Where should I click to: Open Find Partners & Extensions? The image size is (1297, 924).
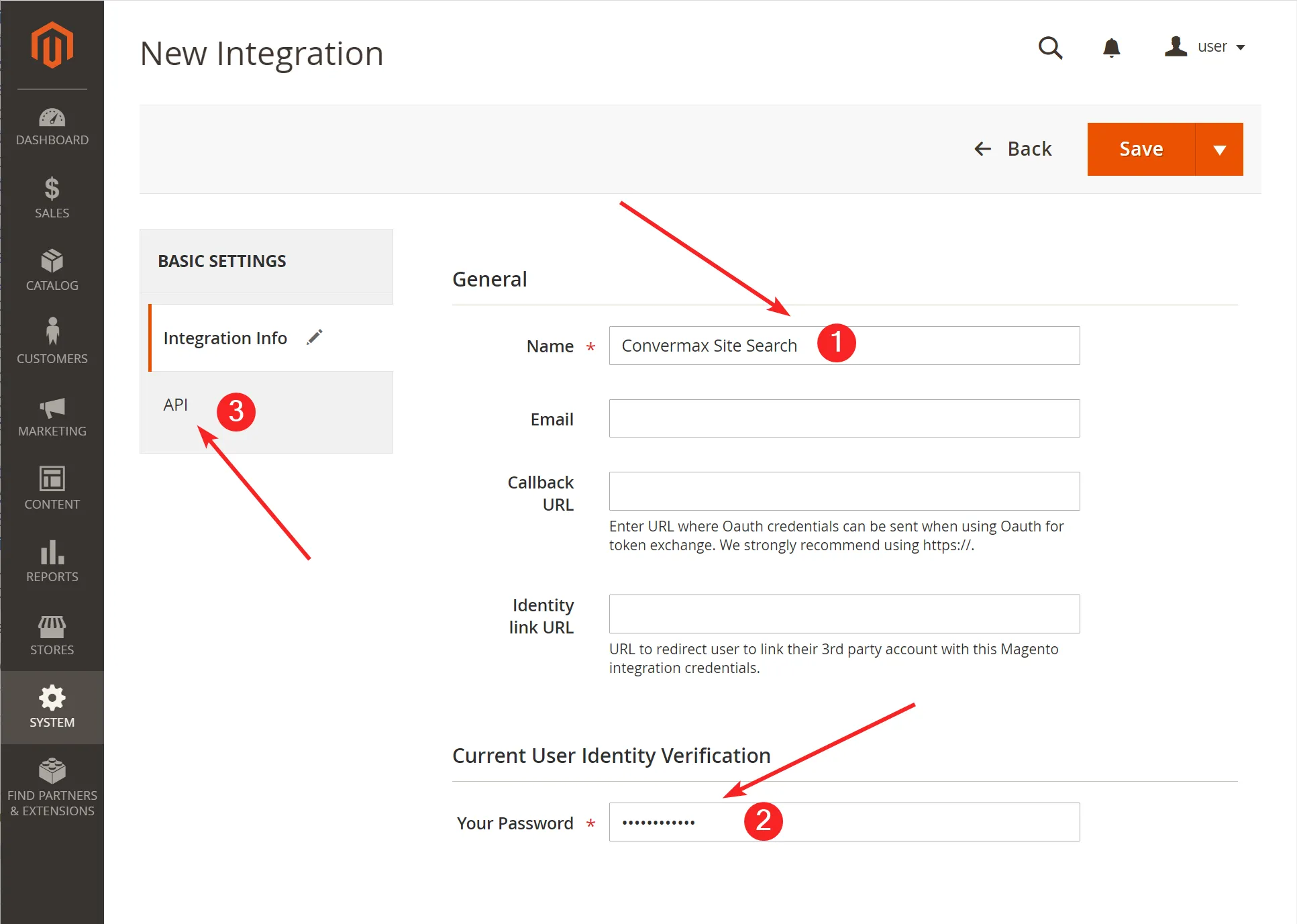[x=52, y=787]
